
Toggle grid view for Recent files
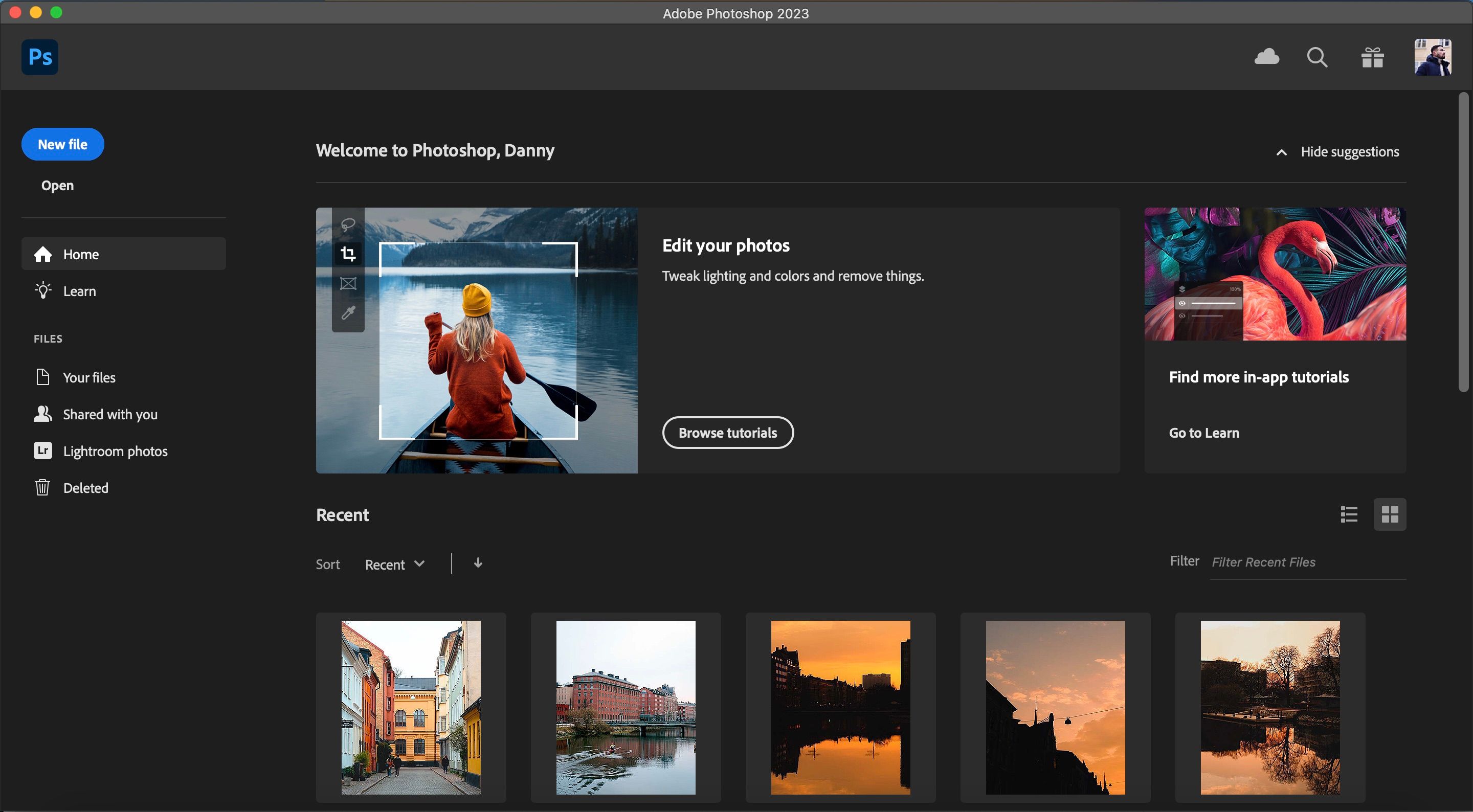1390,514
